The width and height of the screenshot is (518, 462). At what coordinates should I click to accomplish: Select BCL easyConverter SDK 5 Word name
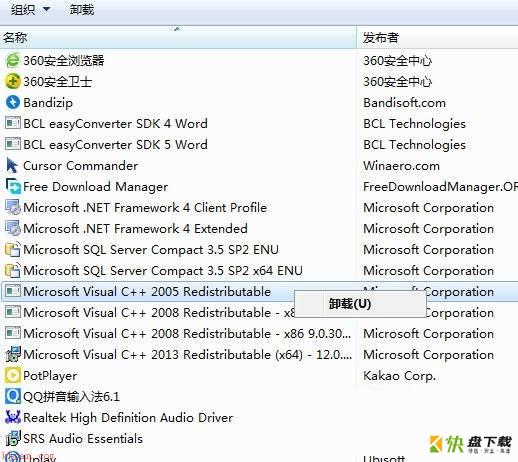(x=115, y=145)
